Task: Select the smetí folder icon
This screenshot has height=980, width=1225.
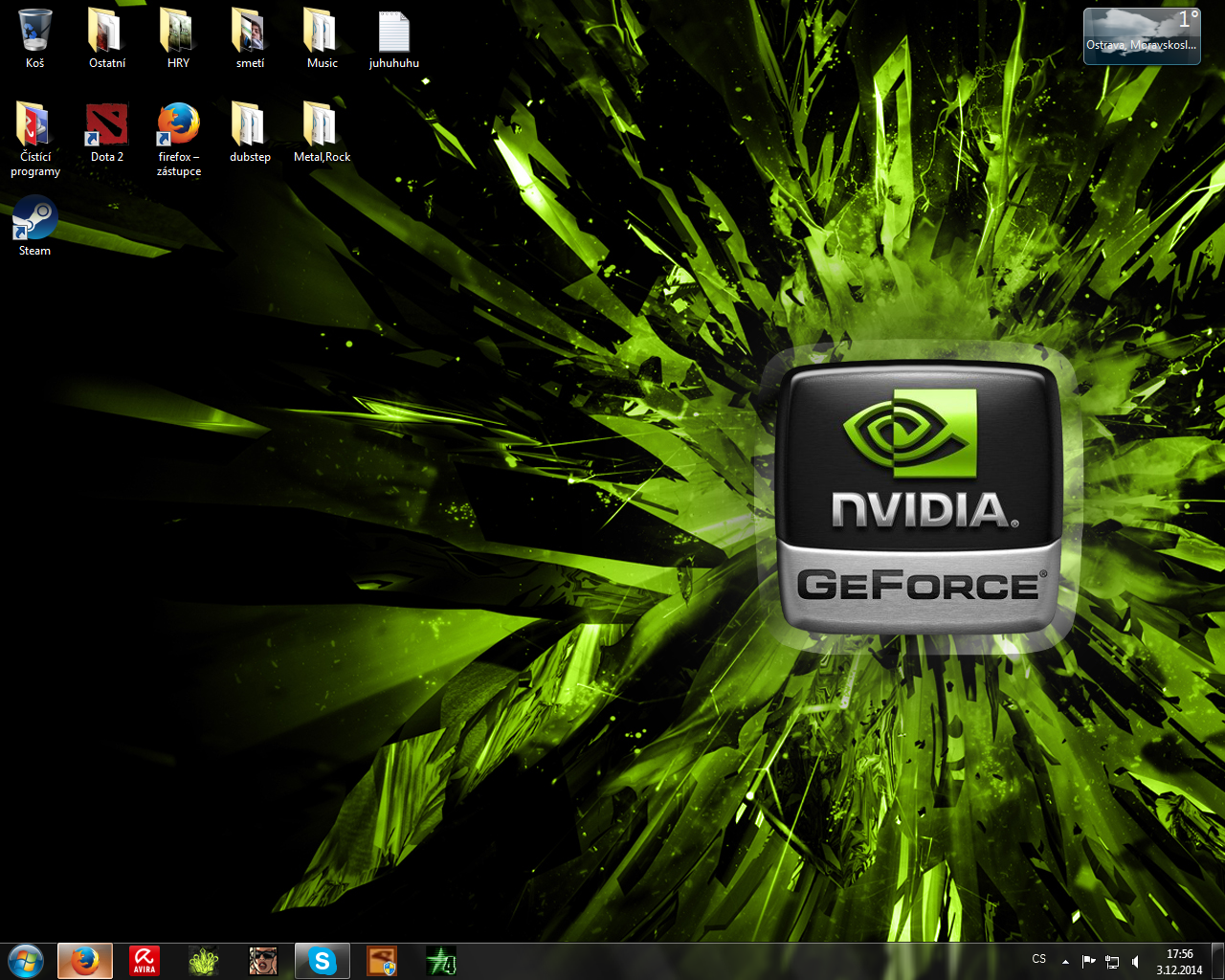Action: pos(251,39)
